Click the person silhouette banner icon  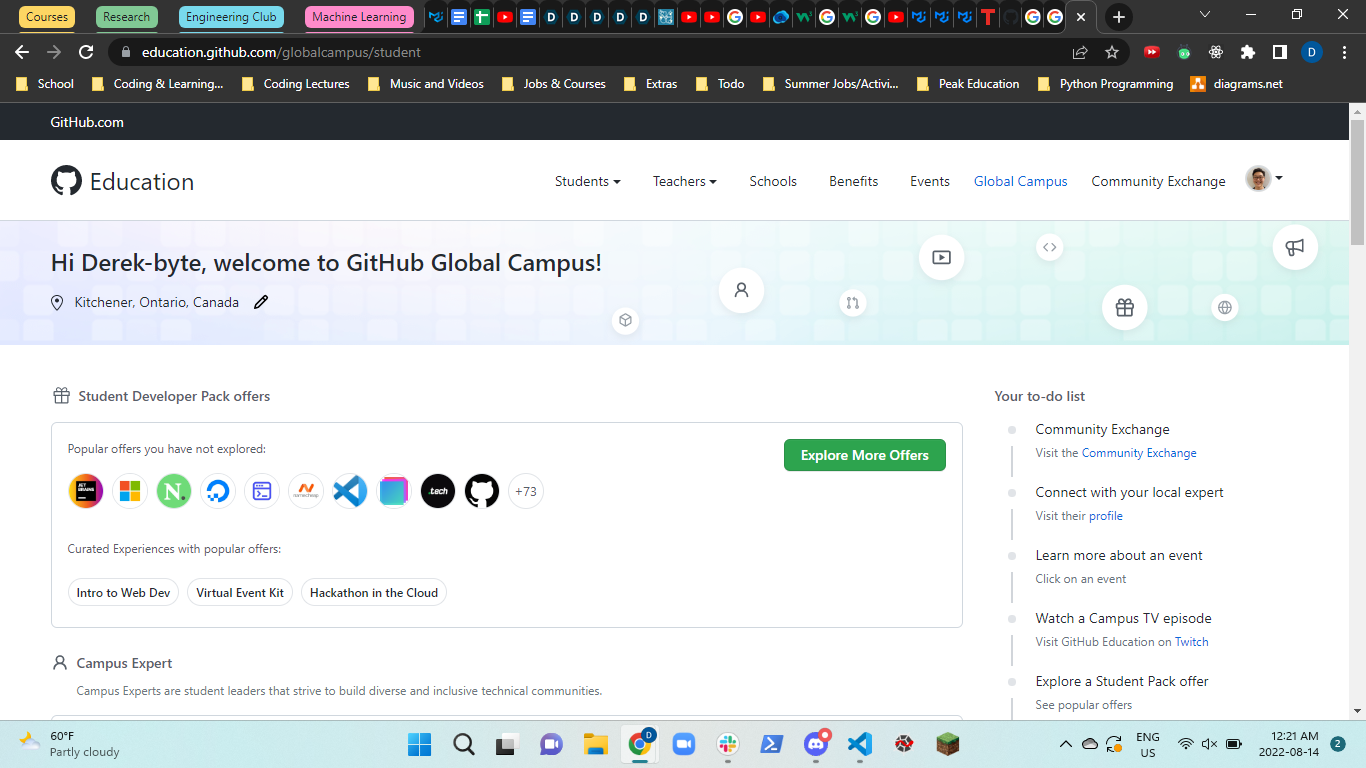coord(741,290)
